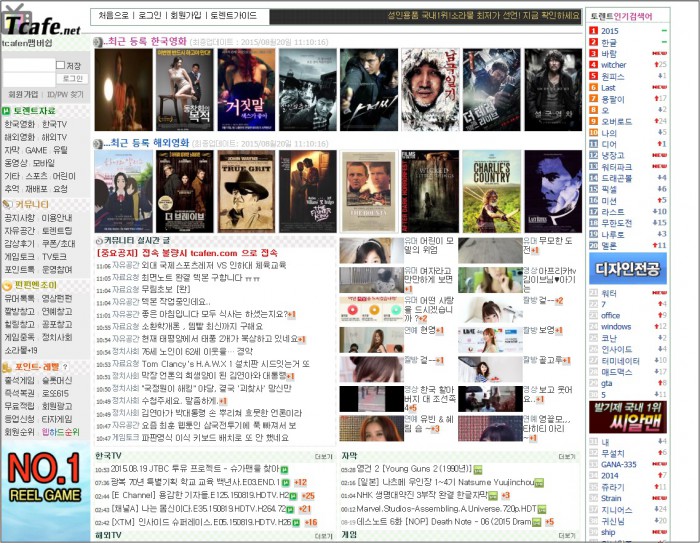Check the 저장 save-login checkbox
The height and width of the screenshot is (543, 700).
[x=60, y=65]
